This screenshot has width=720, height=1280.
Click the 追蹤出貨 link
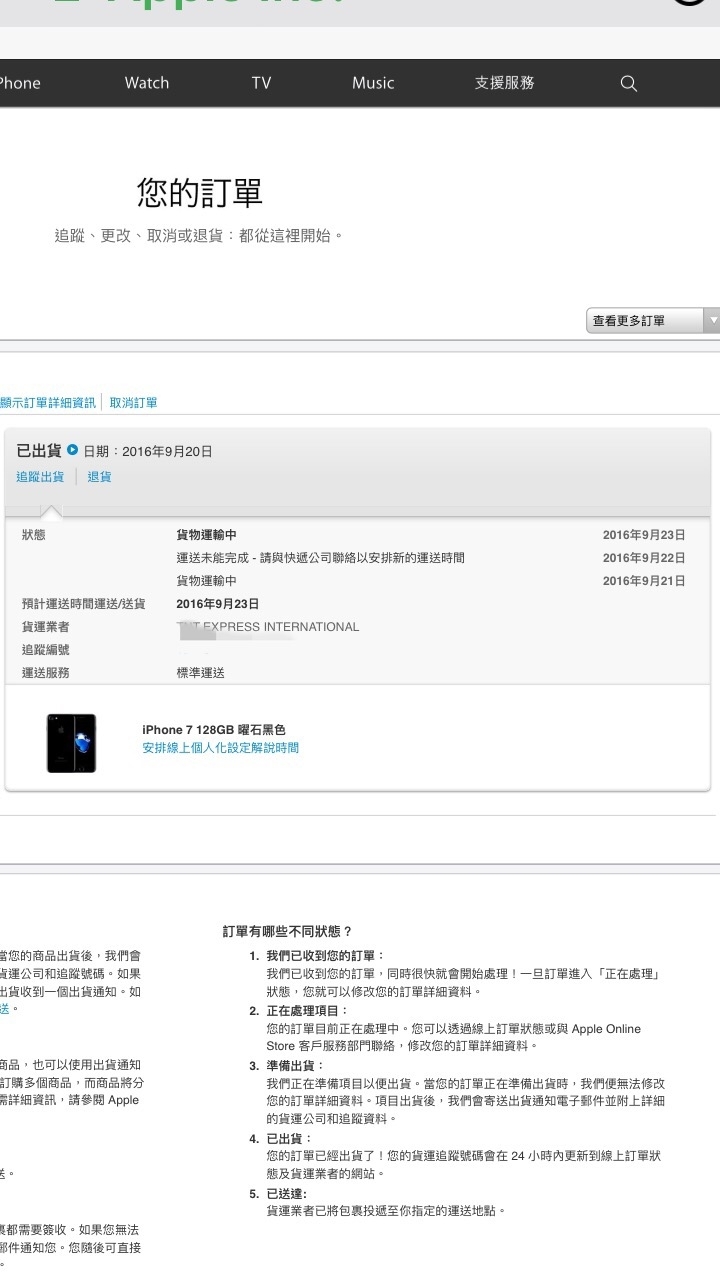click(x=40, y=477)
